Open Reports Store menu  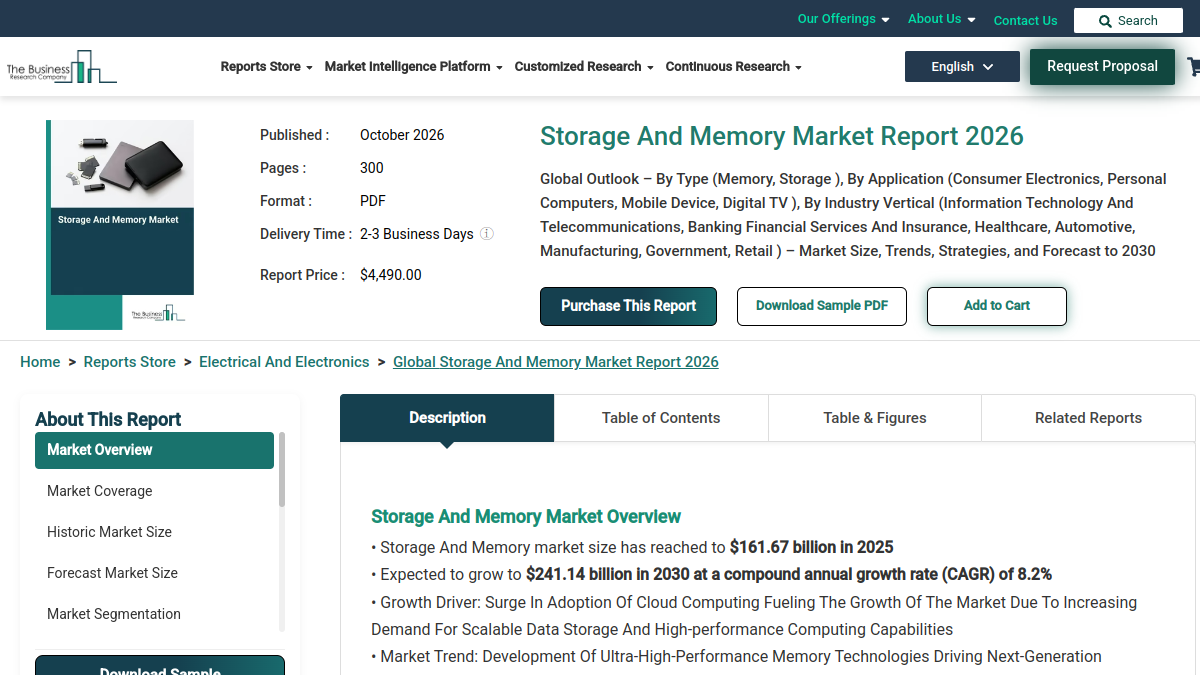pyautogui.click(x=266, y=67)
